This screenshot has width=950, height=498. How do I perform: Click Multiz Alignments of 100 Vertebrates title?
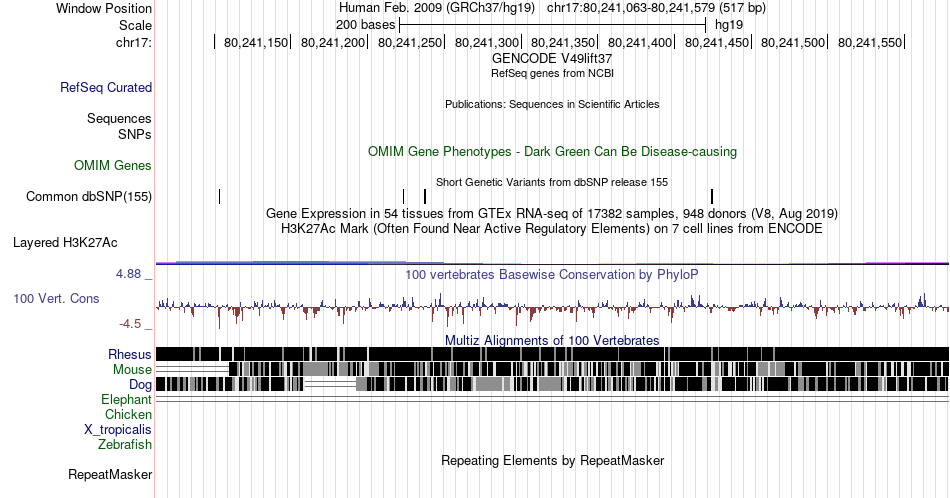coord(552,340)
